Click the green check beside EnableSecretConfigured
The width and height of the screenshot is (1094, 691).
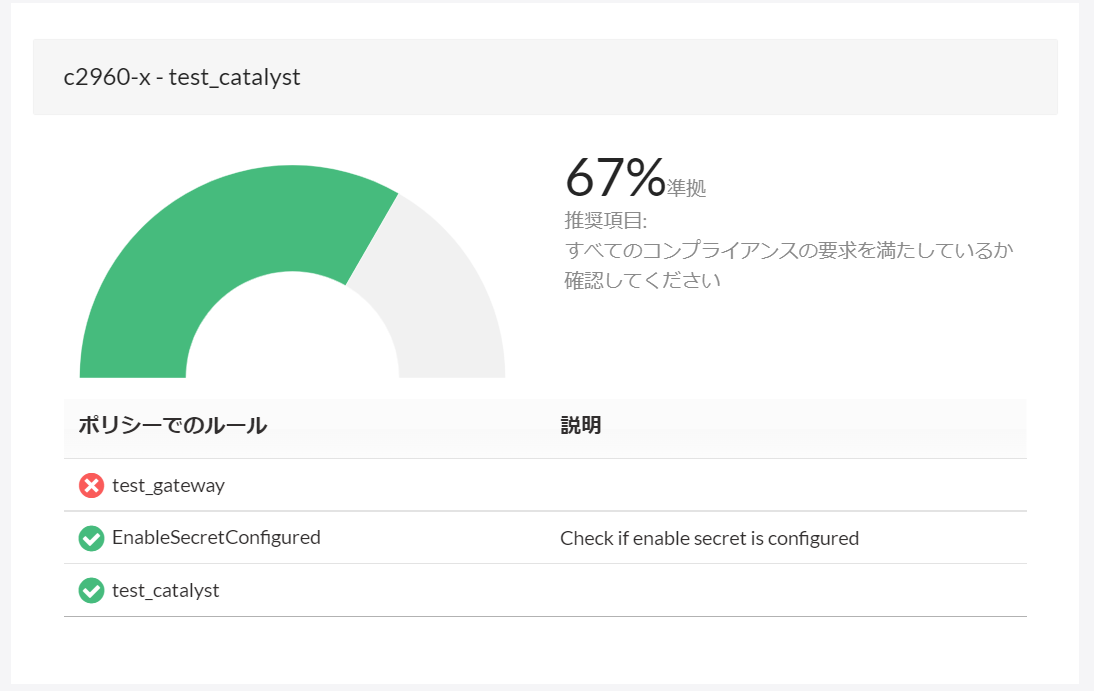click(91, 538)
